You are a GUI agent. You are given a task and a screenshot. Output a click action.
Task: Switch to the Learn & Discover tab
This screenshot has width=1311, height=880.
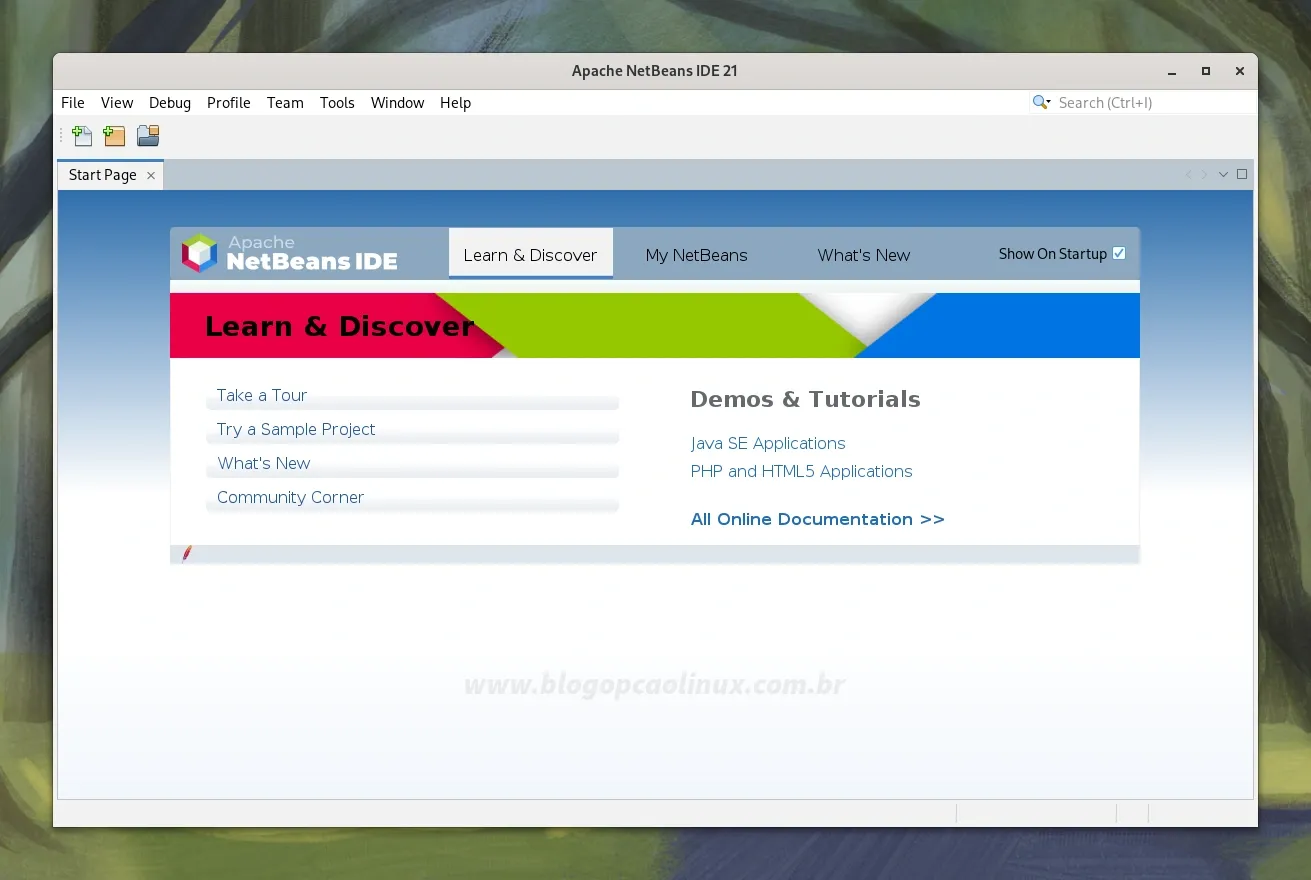[530, 254]
